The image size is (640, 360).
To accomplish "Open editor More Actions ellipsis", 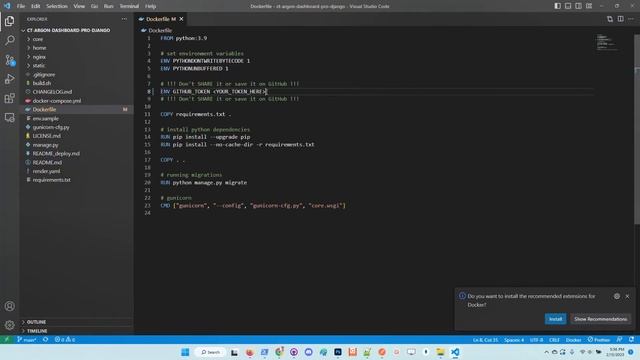I will [631, 19].
